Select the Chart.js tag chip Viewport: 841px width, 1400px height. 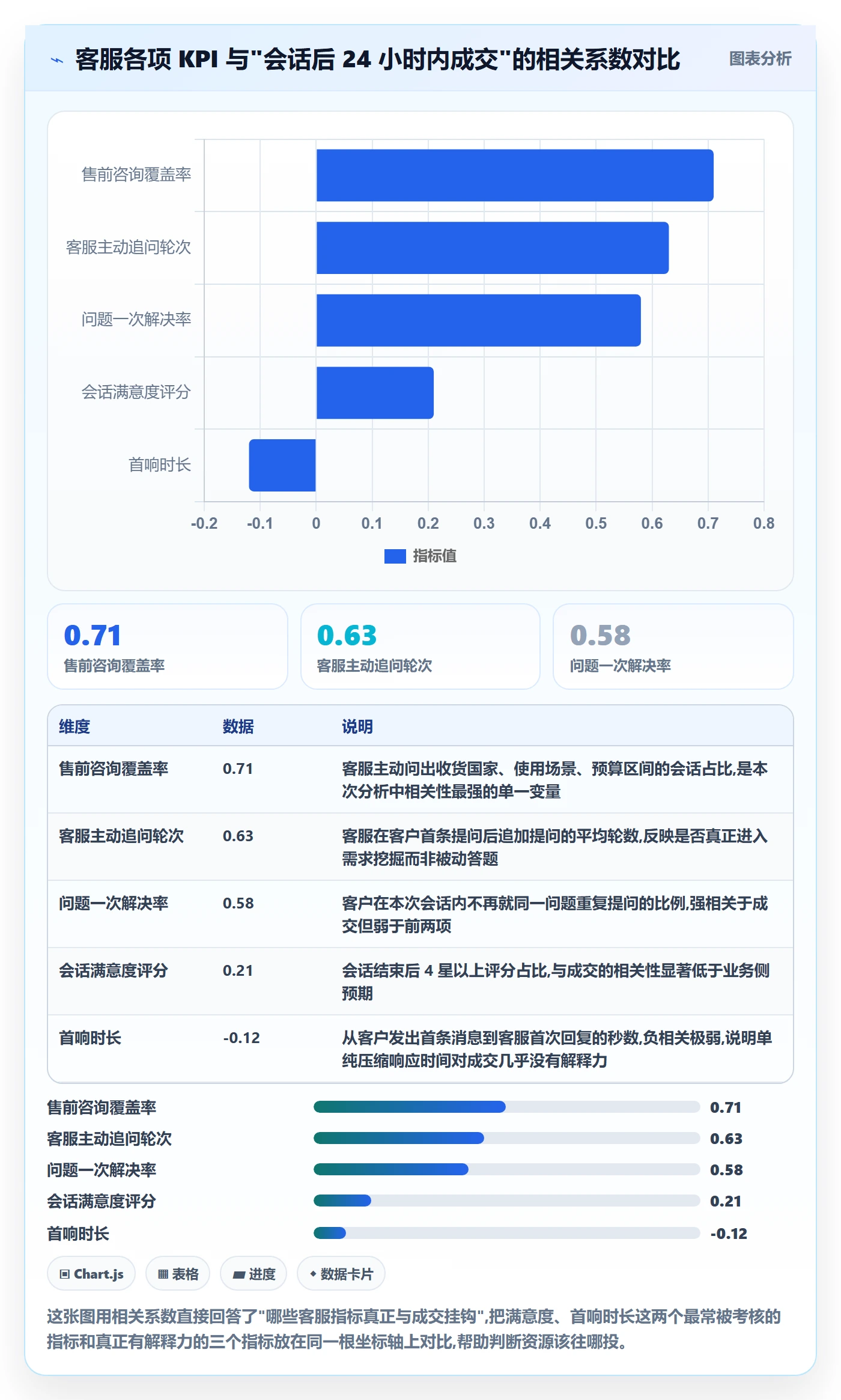tap(91, 1273)
